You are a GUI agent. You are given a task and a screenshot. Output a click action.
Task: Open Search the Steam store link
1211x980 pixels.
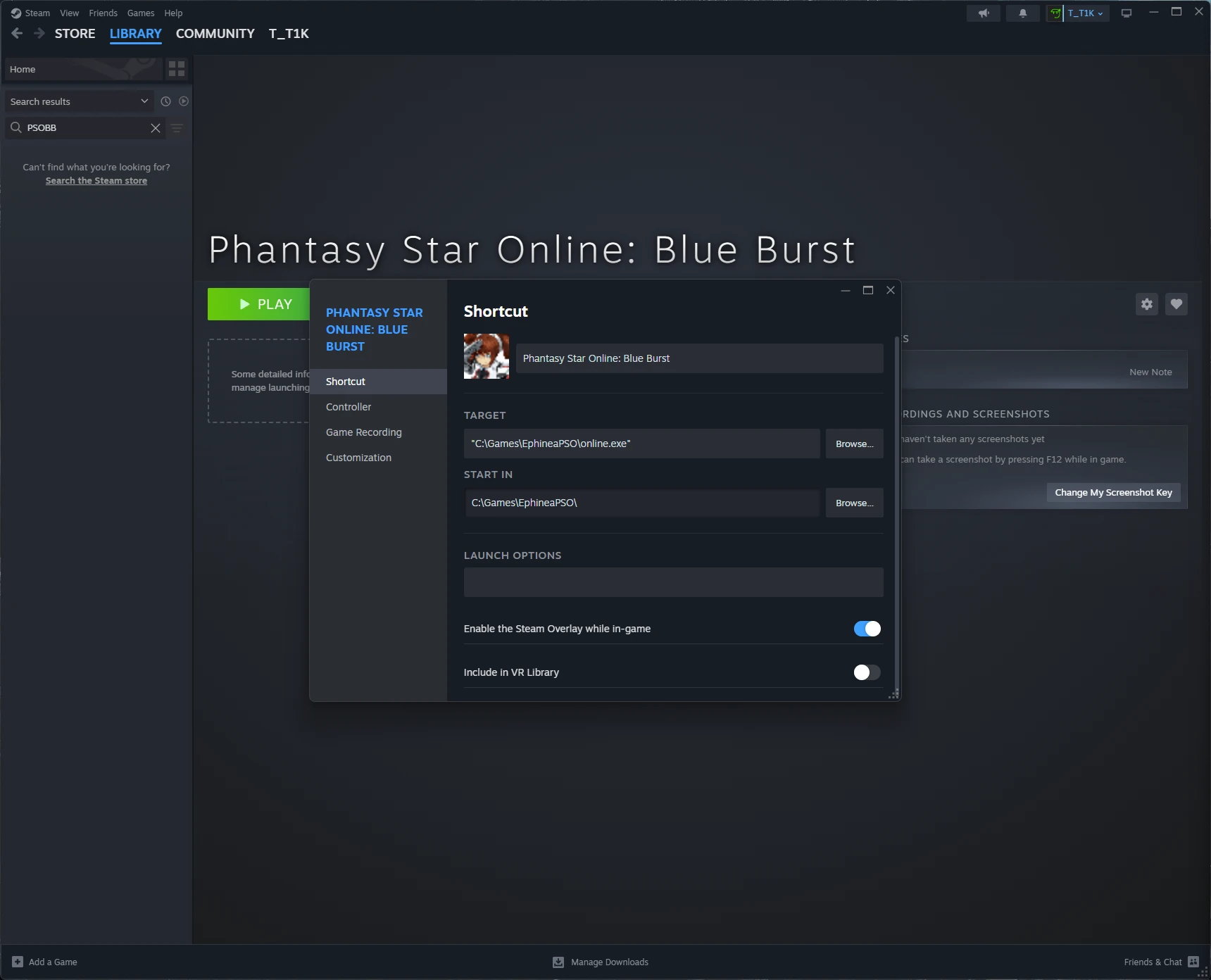[x=96, y=180]
